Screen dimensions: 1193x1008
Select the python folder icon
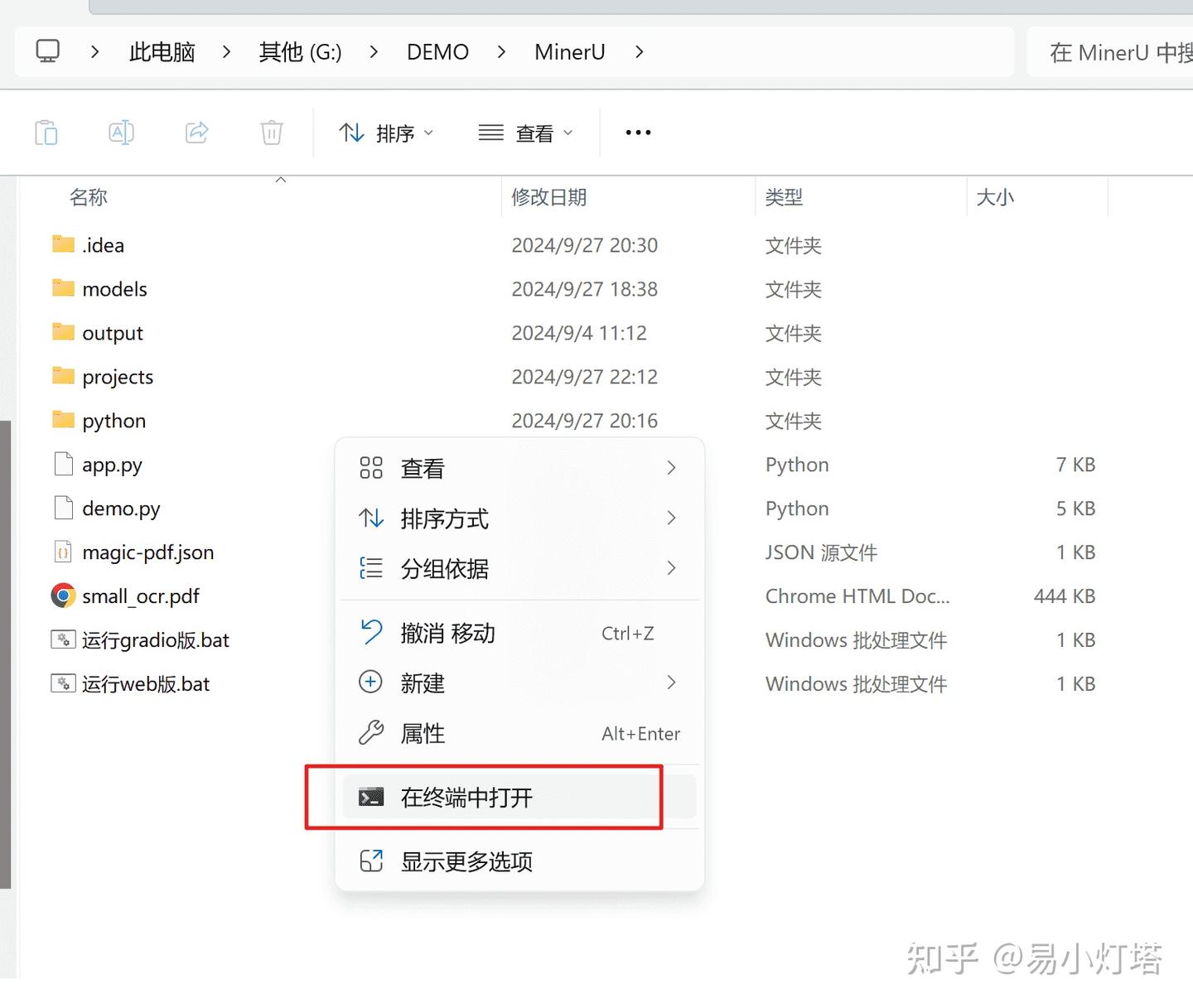[64, 420]
